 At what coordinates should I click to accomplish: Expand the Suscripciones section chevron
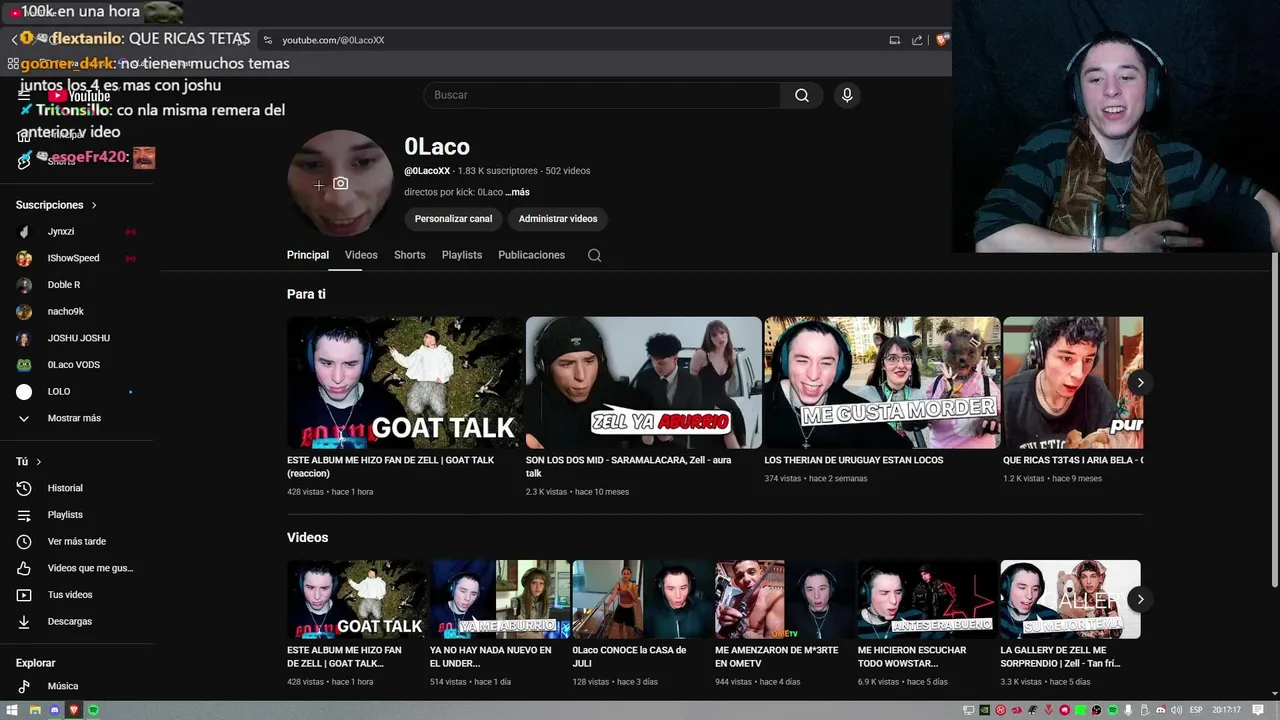(94, 205)
